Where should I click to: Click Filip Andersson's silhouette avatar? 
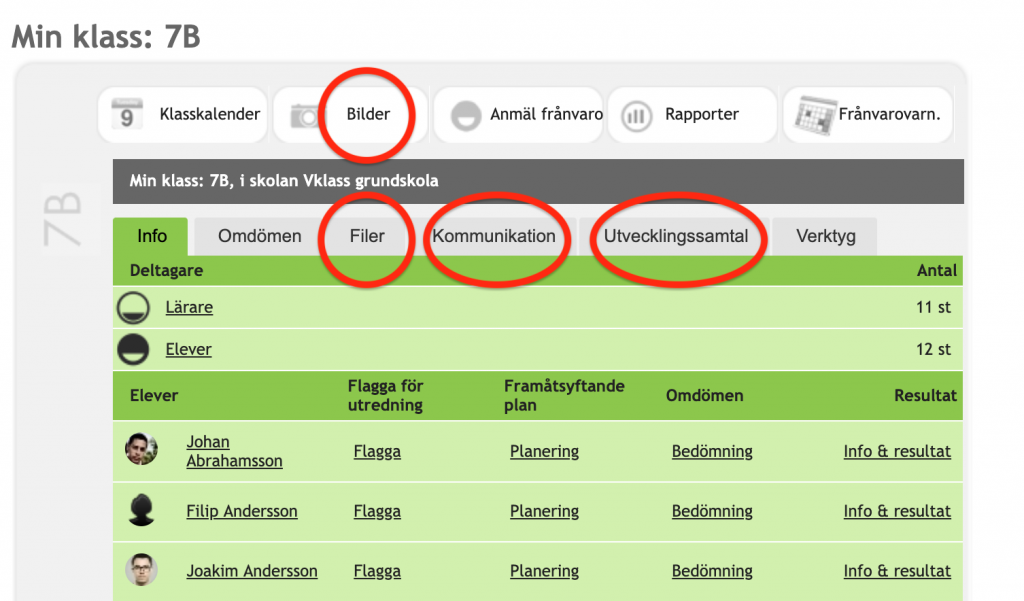pos(141,510)
